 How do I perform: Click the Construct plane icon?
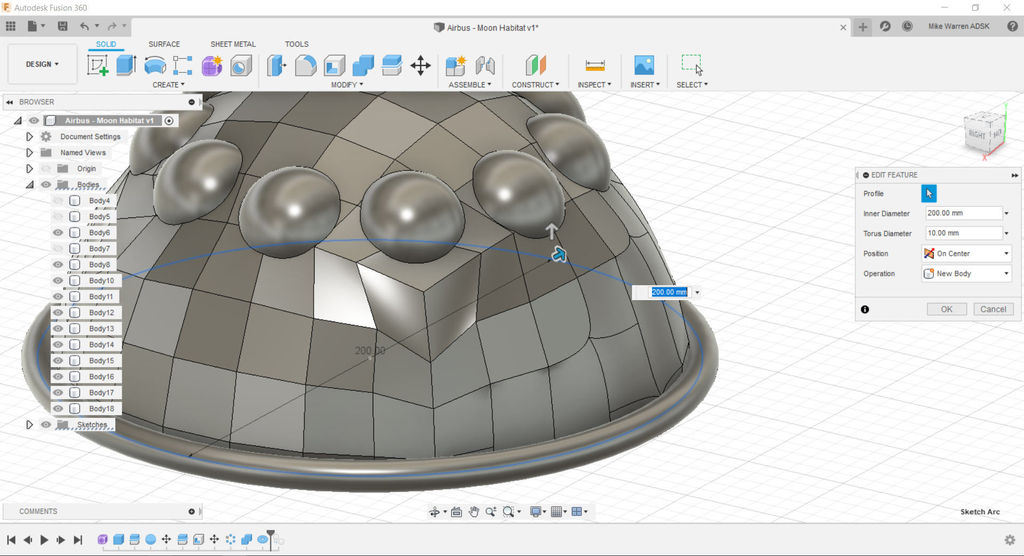536,65
